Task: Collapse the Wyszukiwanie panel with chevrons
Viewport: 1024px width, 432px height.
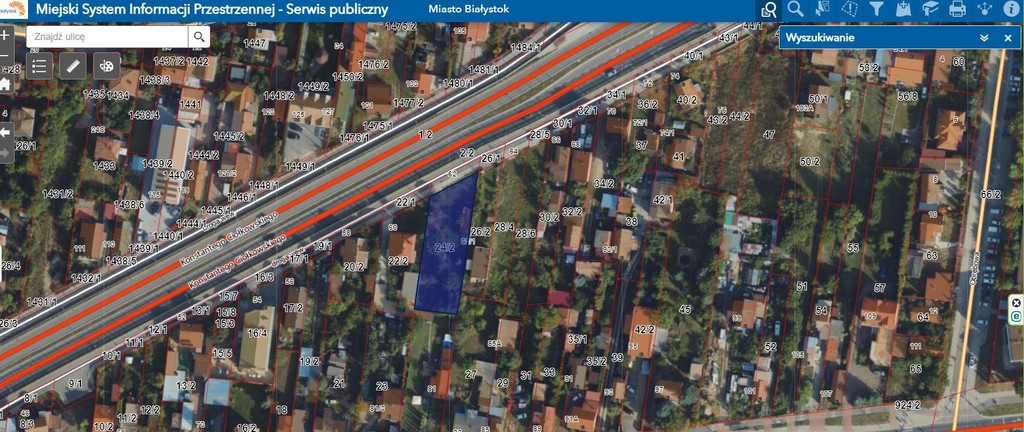Action: (984, 37)
